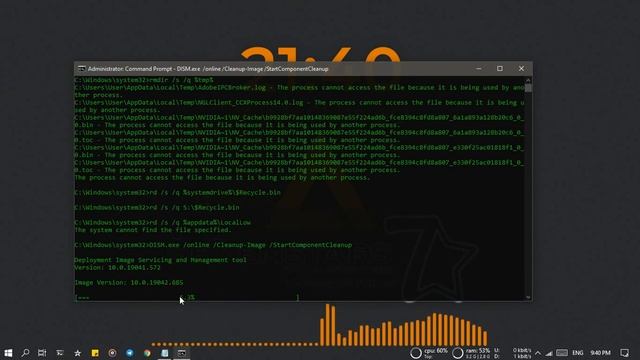Open the blue Telegram taskbar icon
The height and width of the screenshot is (360, 640).
click(x=130, y=353)
